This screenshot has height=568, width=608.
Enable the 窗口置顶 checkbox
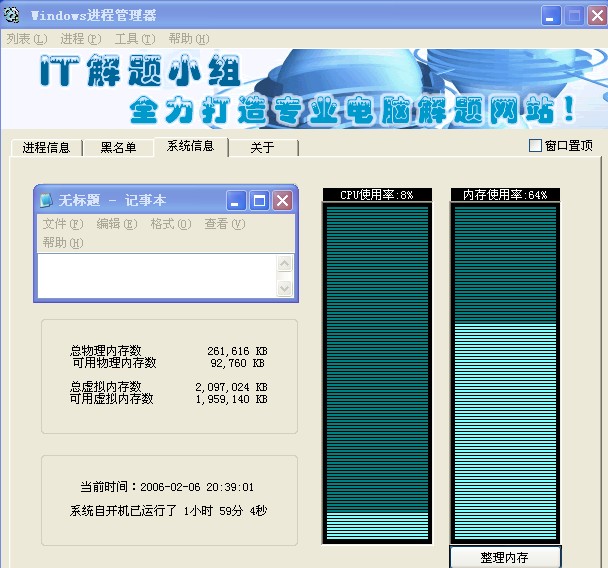pyautogui.click(x=535, y=146)
